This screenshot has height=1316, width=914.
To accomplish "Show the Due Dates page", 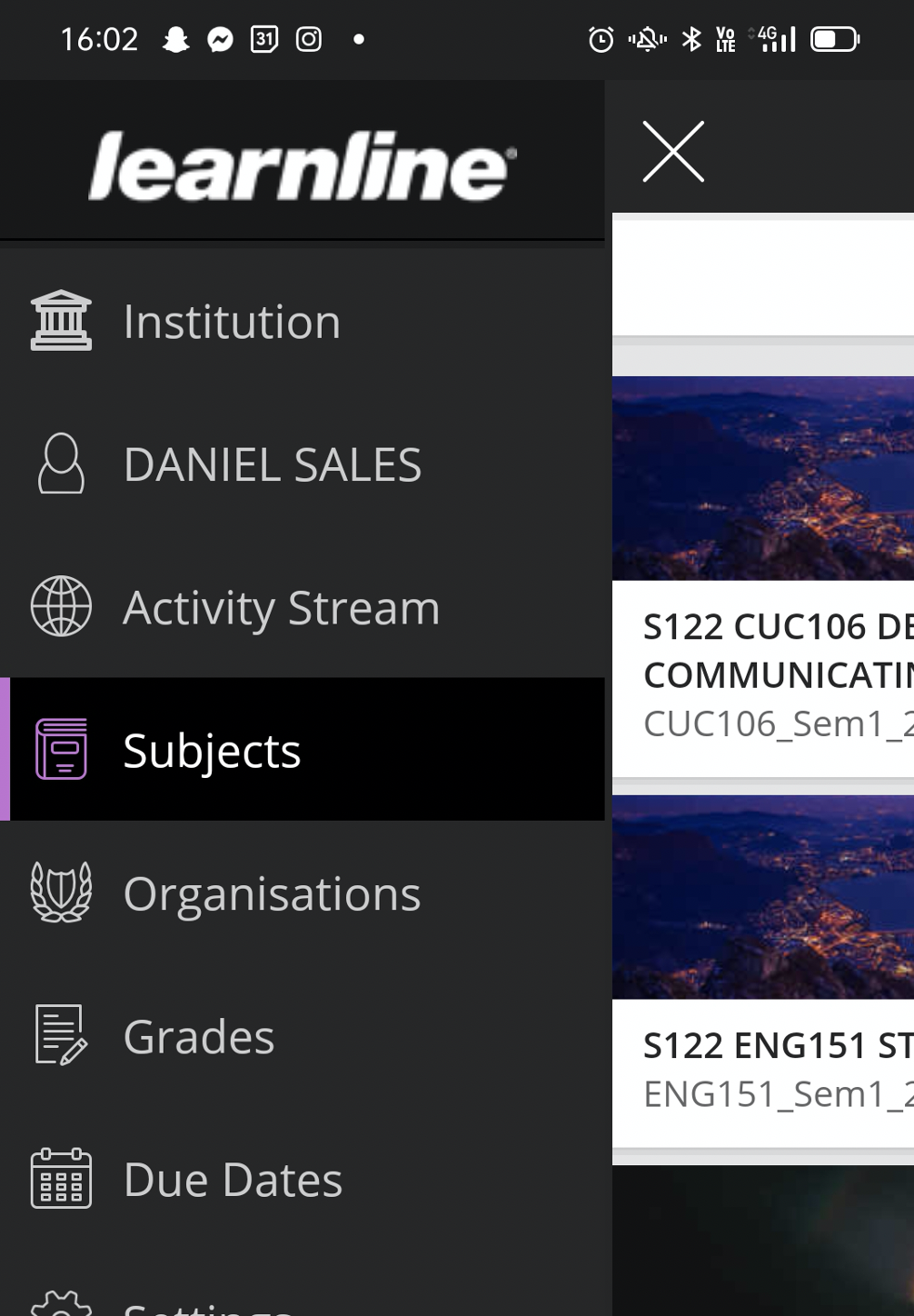I will pyautogui.click(x=233, y=1180).
